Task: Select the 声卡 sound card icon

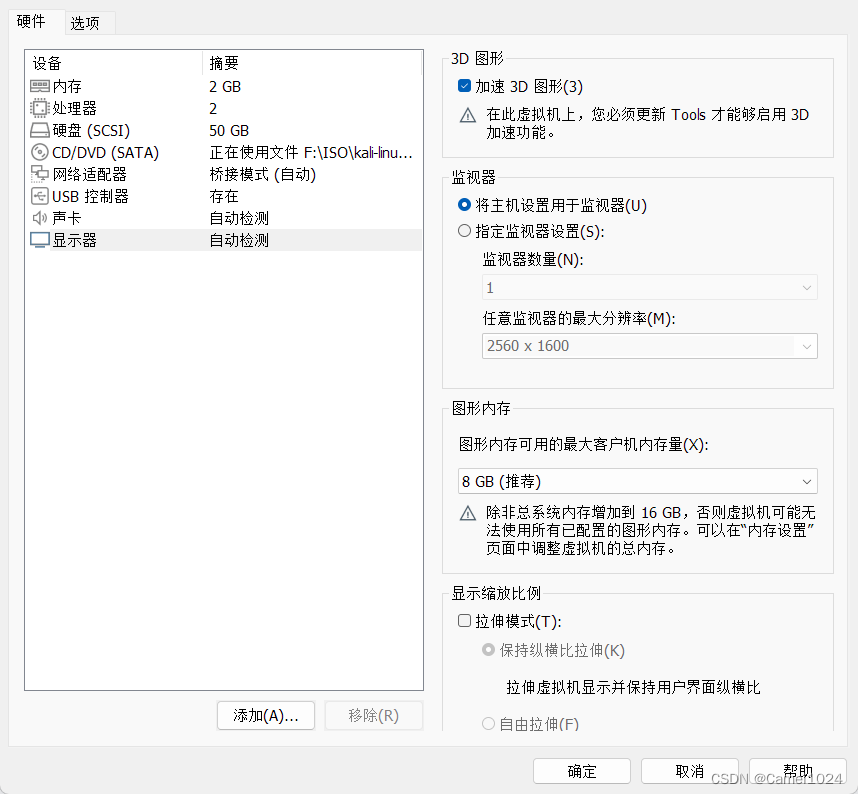Action: coord(40,218)
